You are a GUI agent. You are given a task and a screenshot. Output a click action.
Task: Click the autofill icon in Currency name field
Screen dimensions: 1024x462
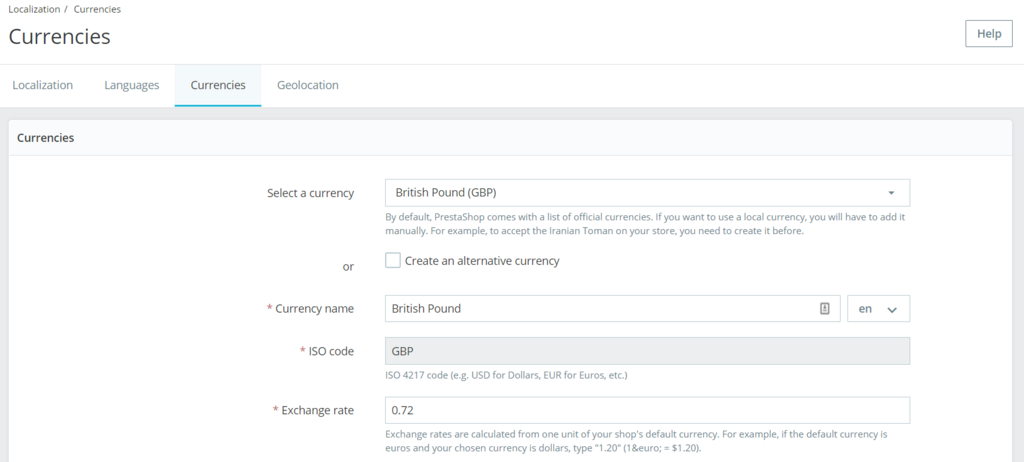[x=825, y=309]
